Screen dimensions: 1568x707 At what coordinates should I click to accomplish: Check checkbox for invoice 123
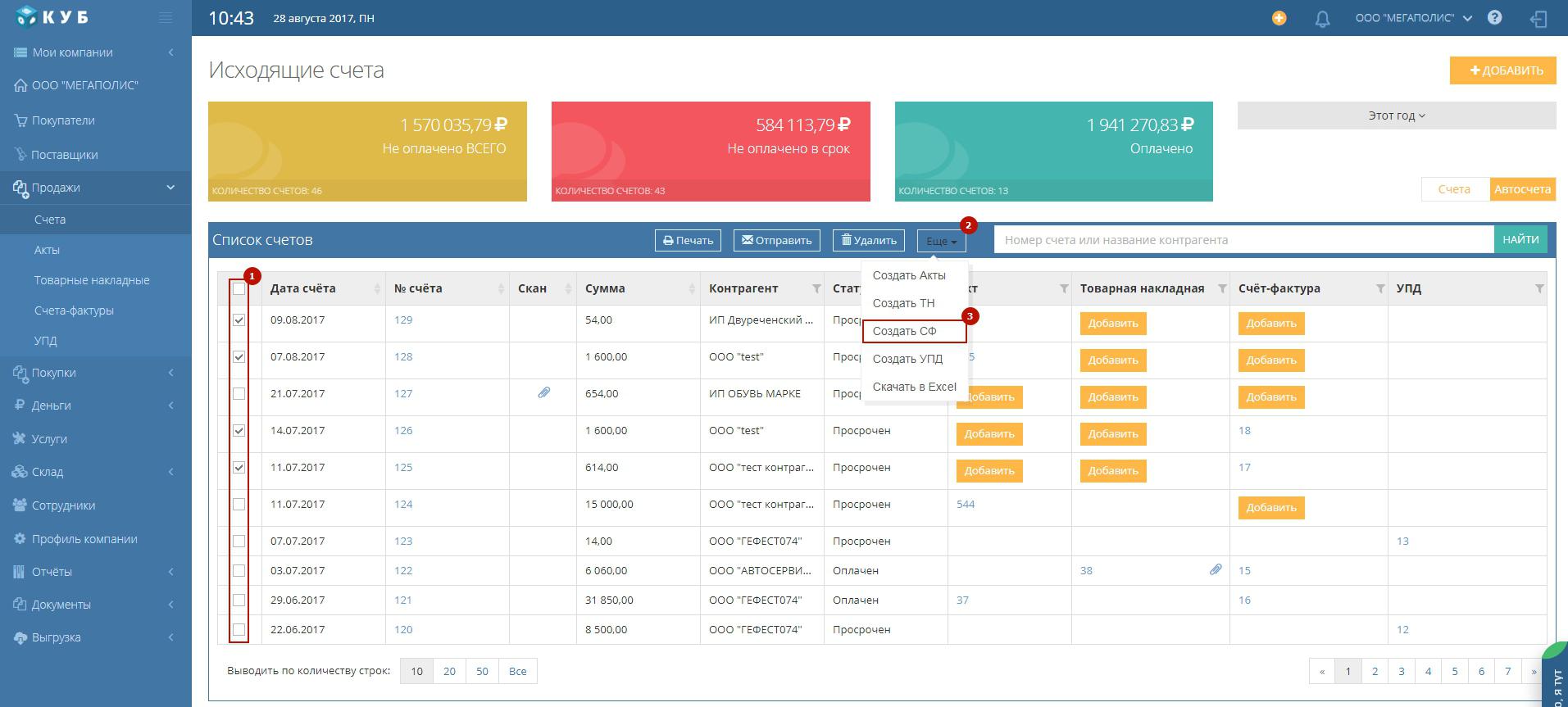click(x=239, y=541)
